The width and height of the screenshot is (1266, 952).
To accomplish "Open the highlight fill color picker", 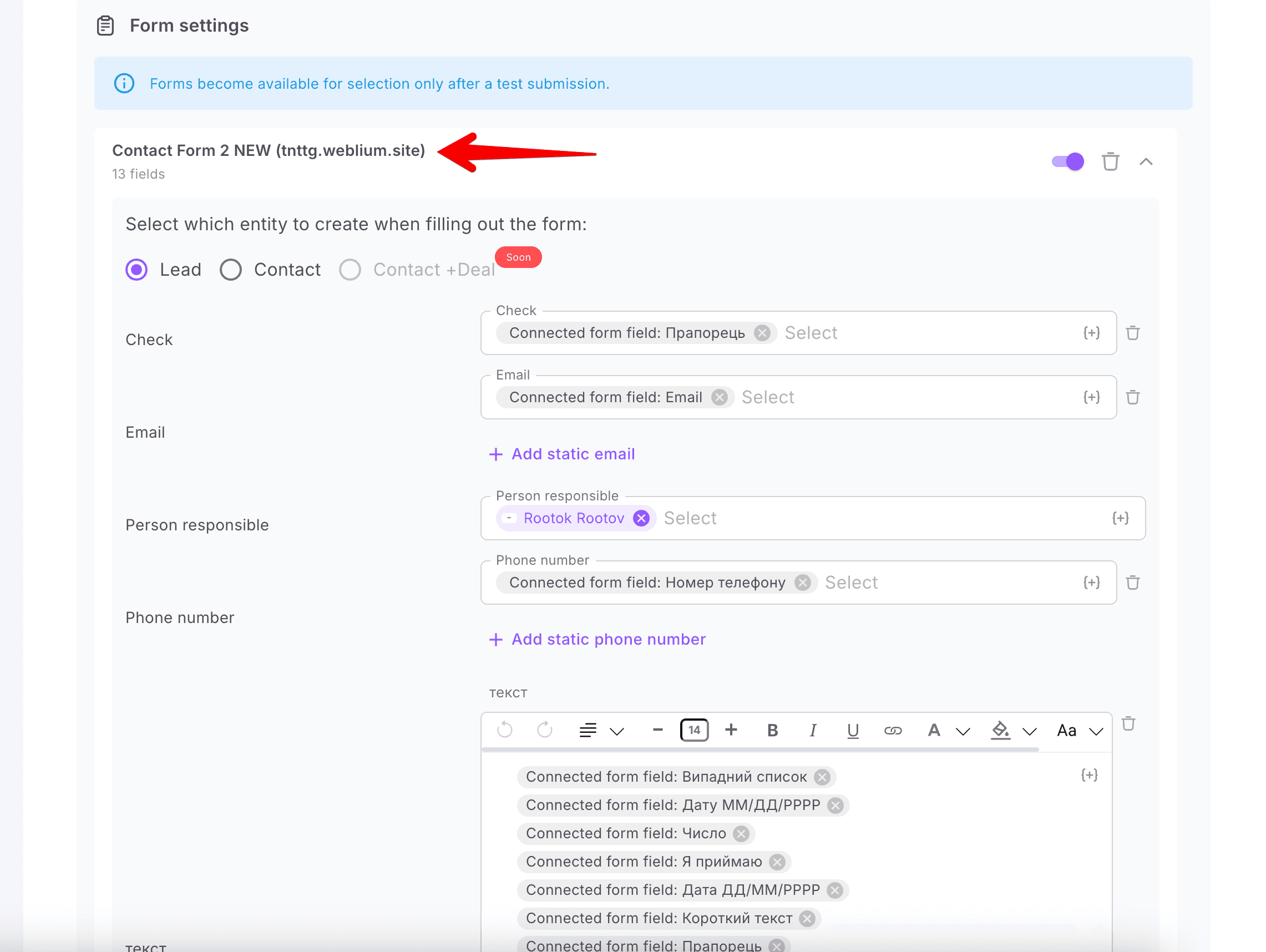I will pos(1000,731).
